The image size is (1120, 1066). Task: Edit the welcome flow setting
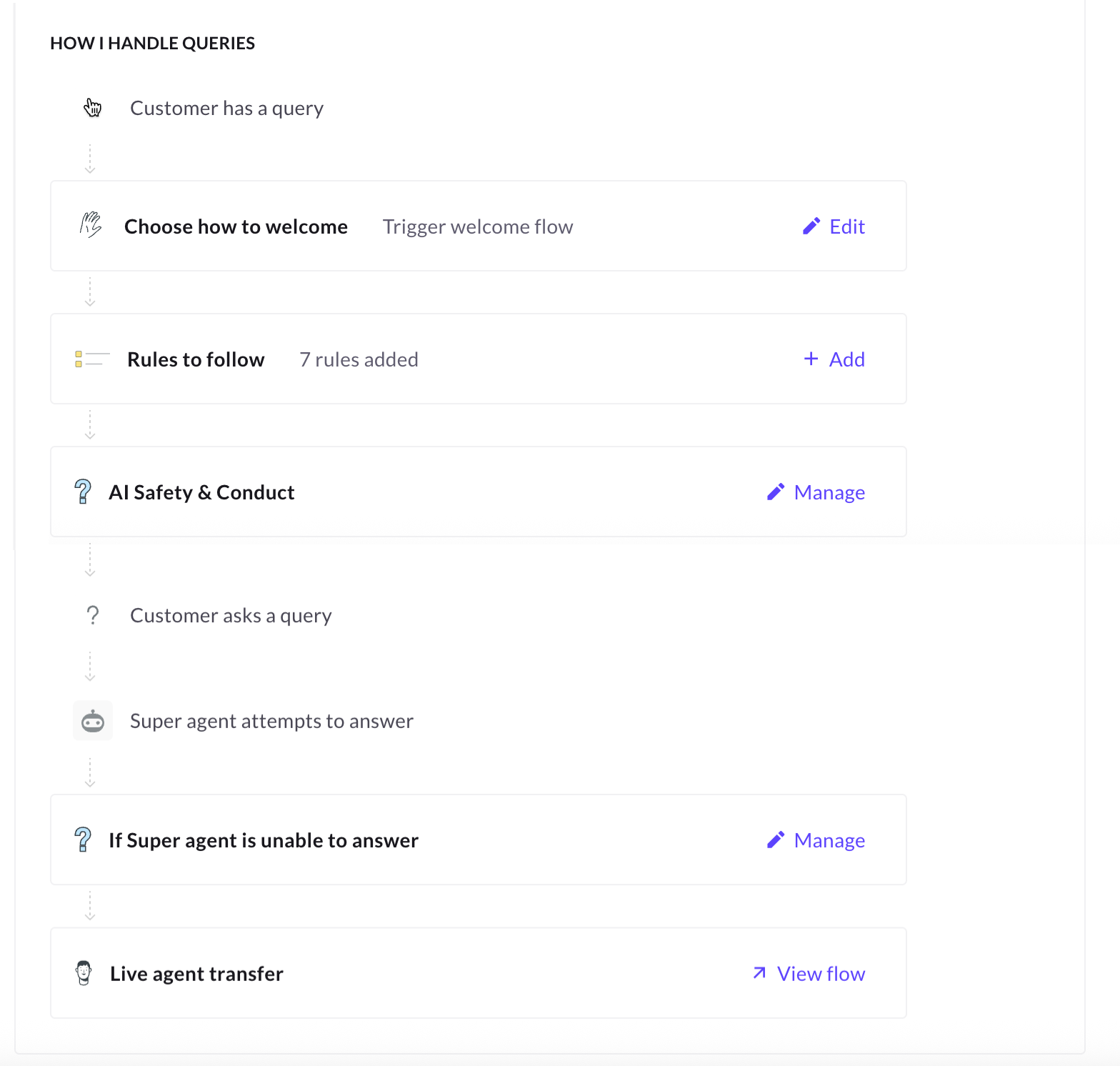tap(834, 226)
